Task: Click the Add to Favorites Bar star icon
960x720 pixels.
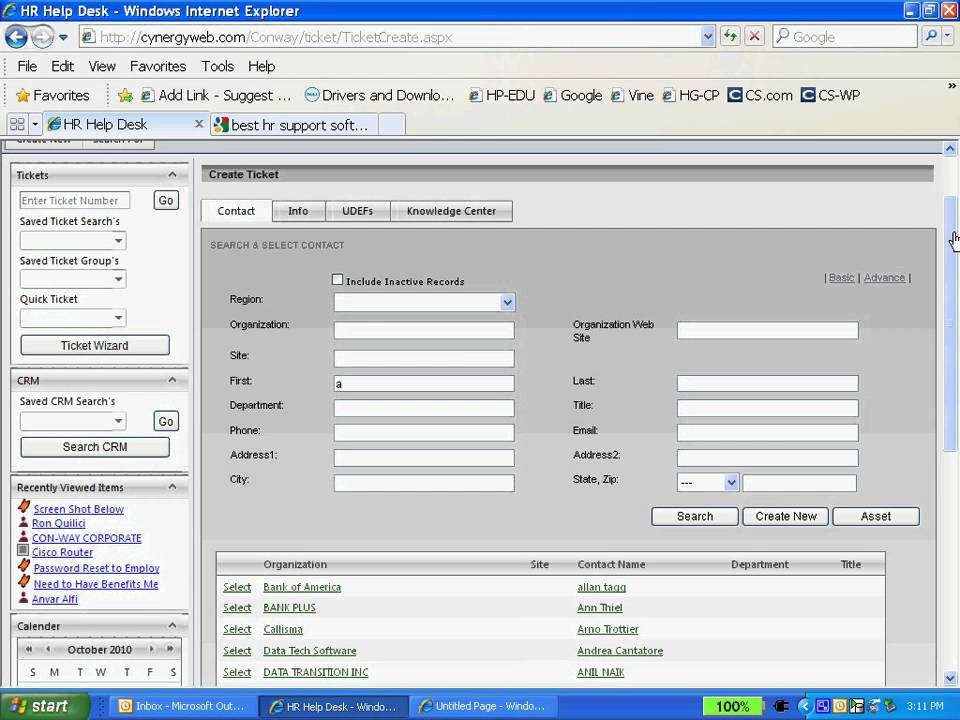Action: [126, 96]
